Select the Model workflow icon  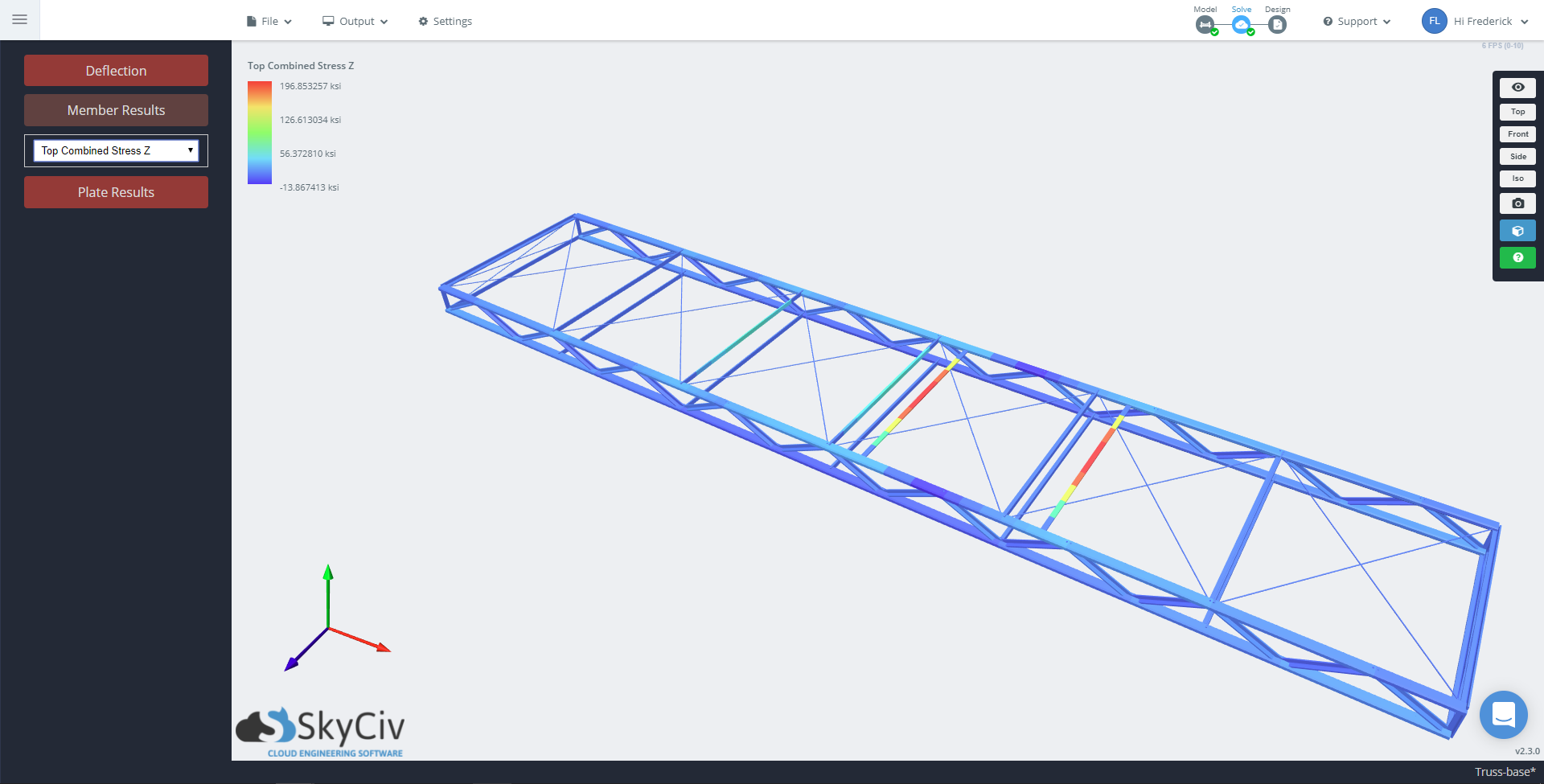(1204, 24)
